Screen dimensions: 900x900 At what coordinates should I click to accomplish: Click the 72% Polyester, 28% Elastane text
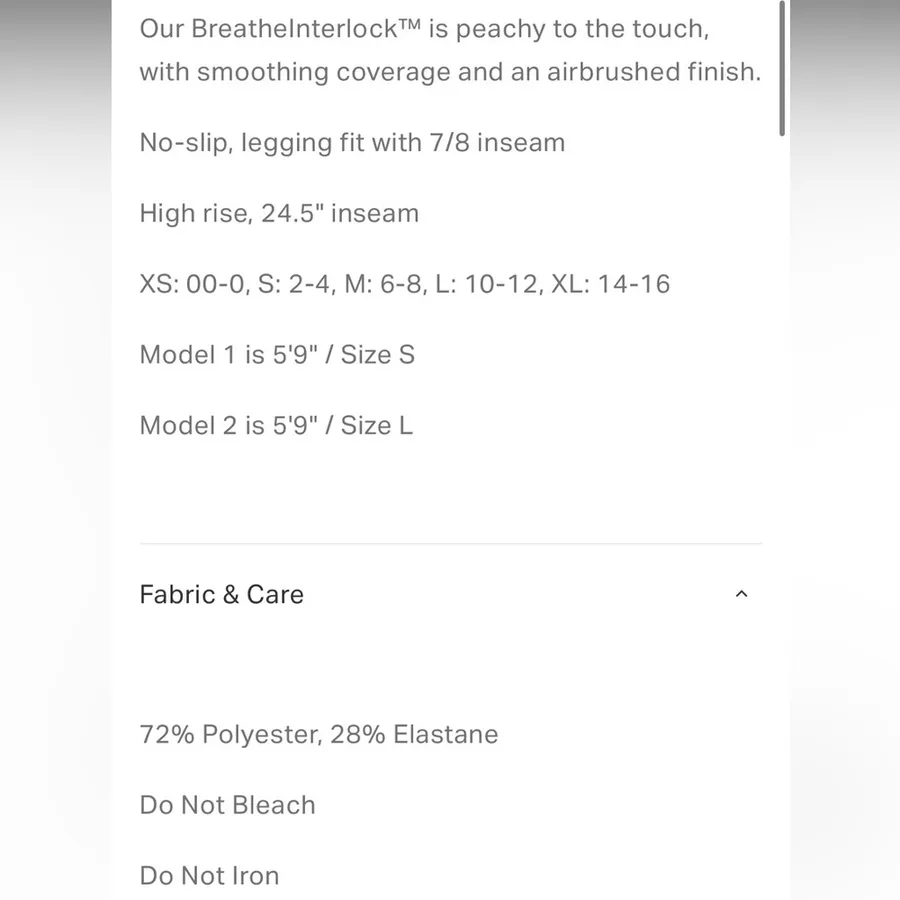click(x=319, y=734)
